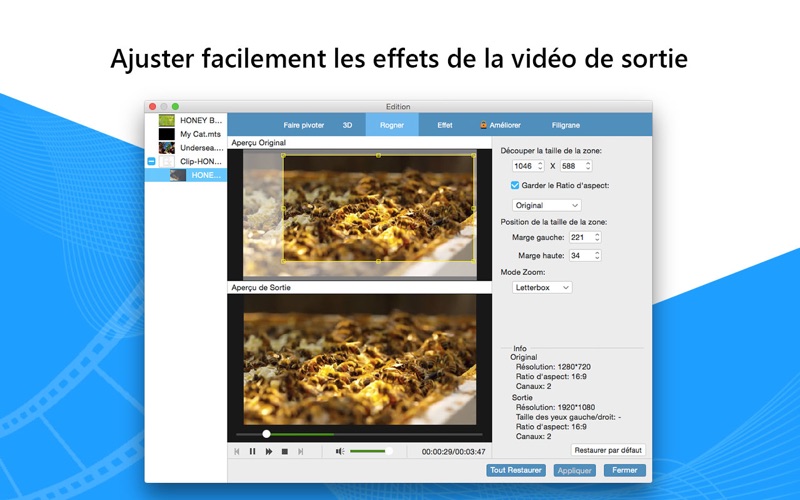Click the Aperçu de Sortie output preview
The height and width of the screenshot is (500, 800).
pos(360,360)
